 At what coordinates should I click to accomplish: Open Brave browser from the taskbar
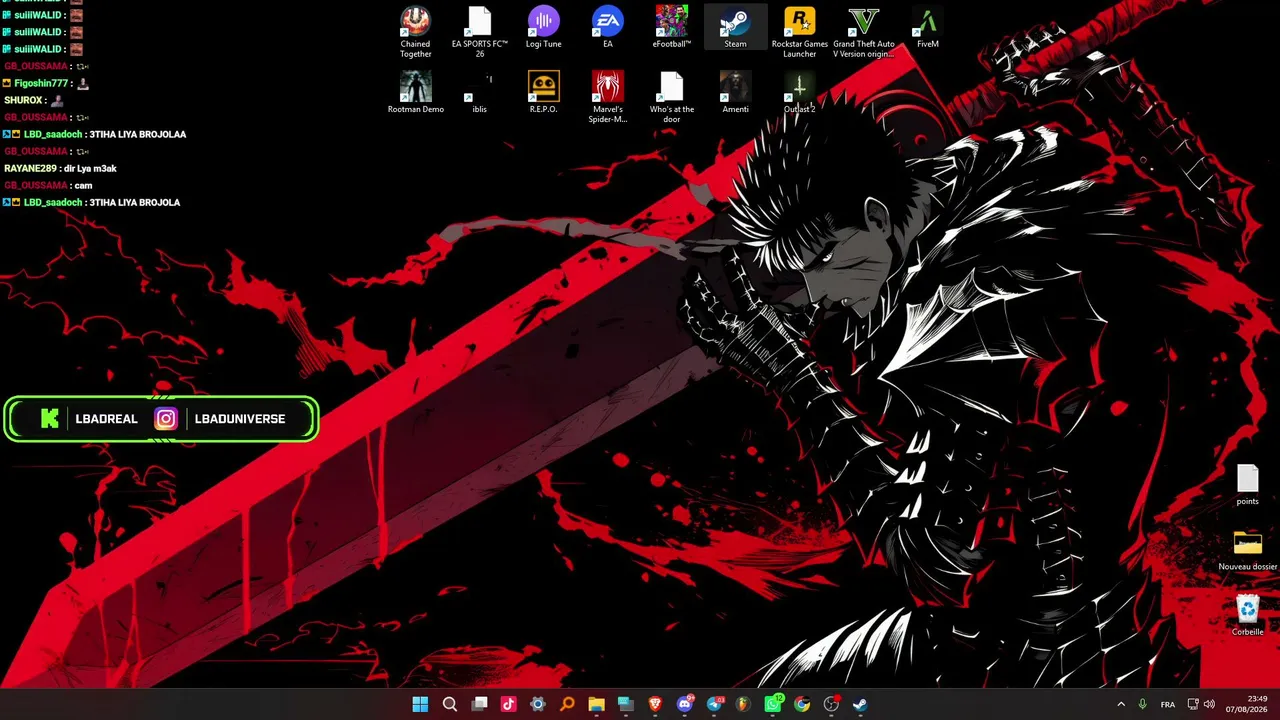(655, 704)
